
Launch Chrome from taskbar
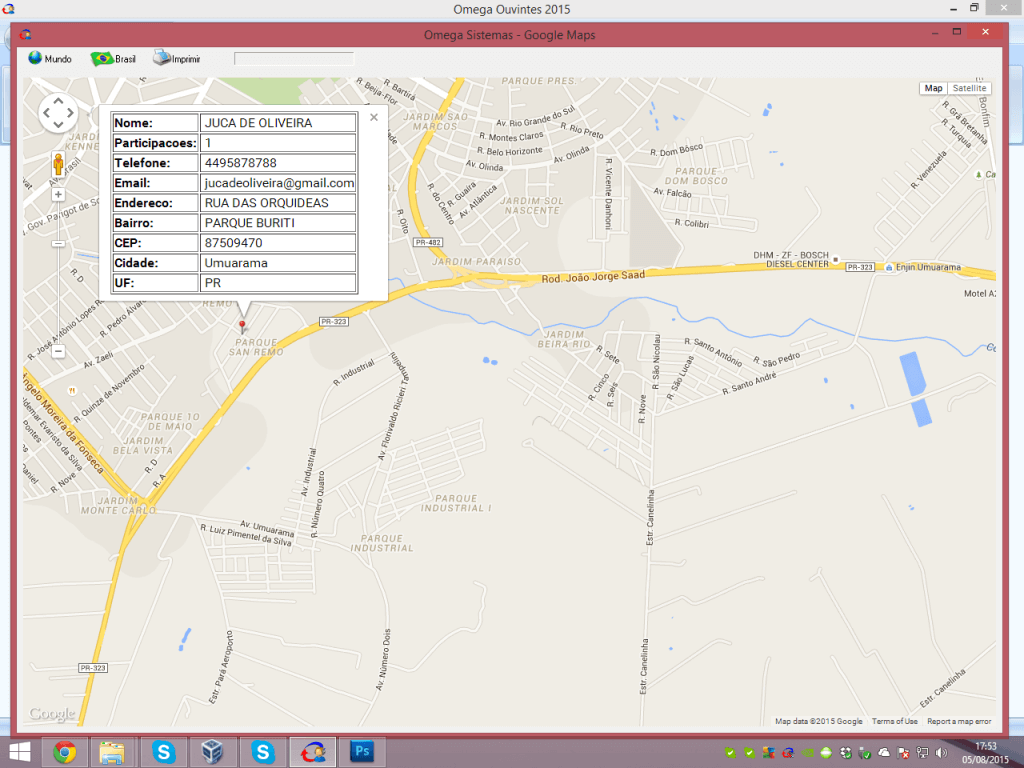64,752
